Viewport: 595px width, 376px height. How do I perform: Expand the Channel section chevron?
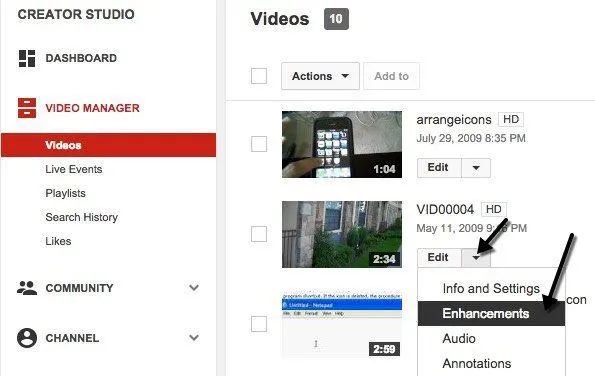194,337
